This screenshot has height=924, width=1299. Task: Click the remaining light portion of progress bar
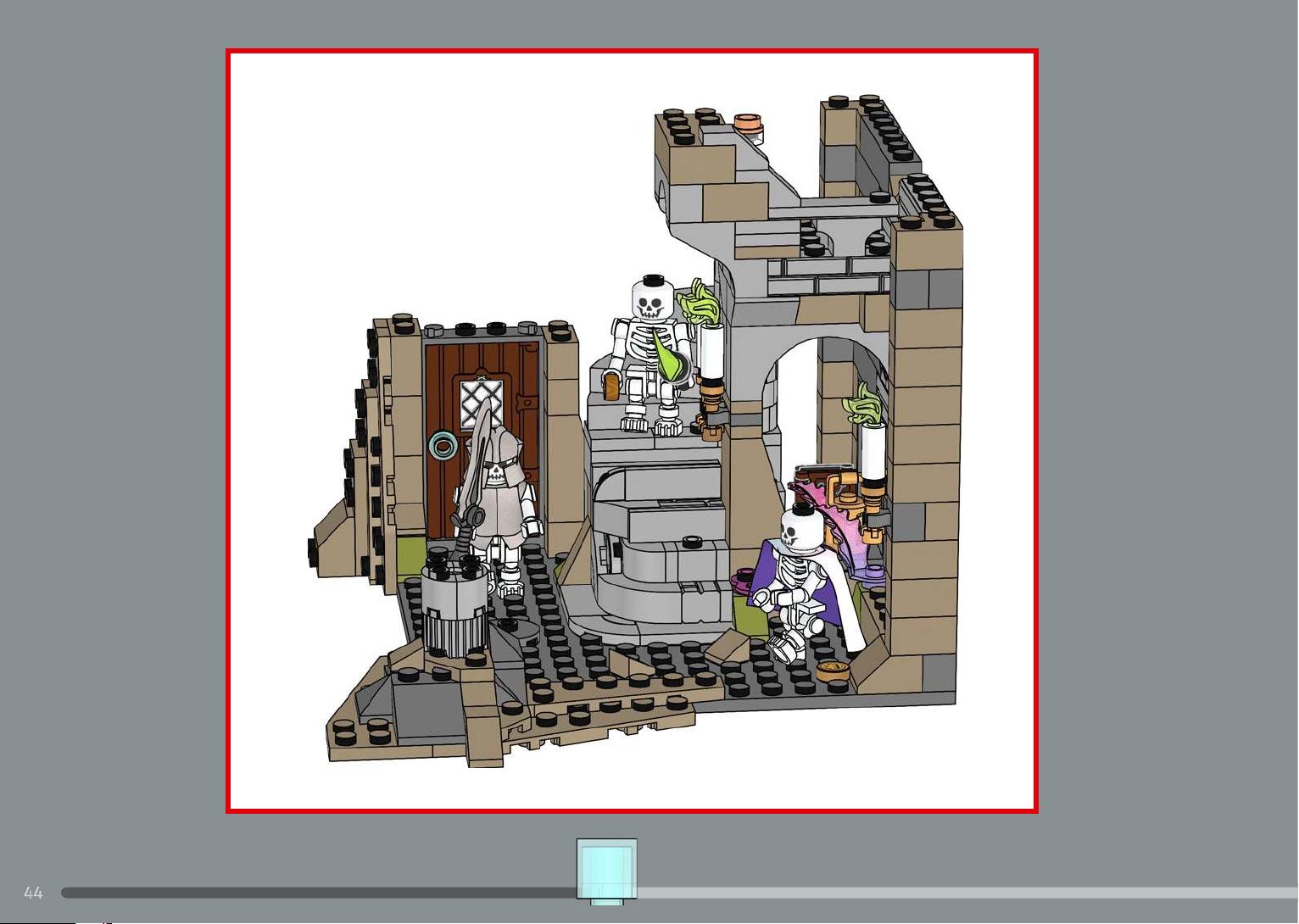pyautogui.click(x=967, y=893)
